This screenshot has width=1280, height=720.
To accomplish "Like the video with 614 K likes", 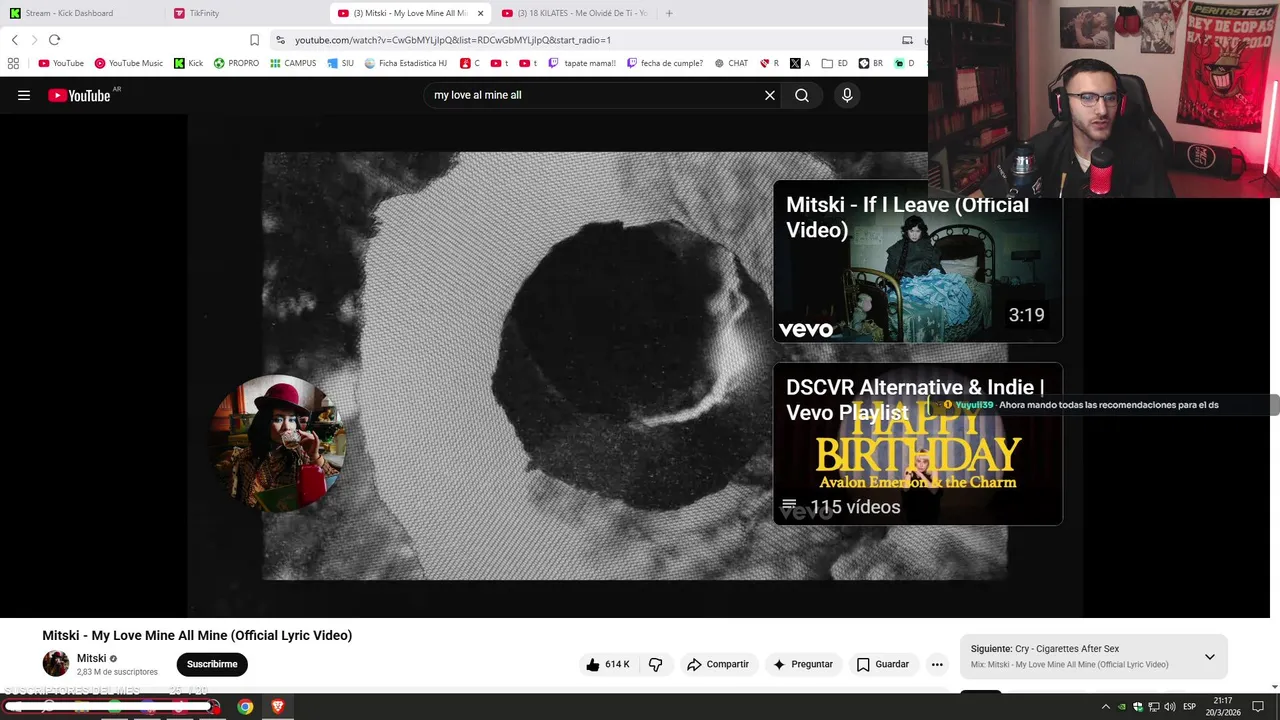I will coord(608,664).
